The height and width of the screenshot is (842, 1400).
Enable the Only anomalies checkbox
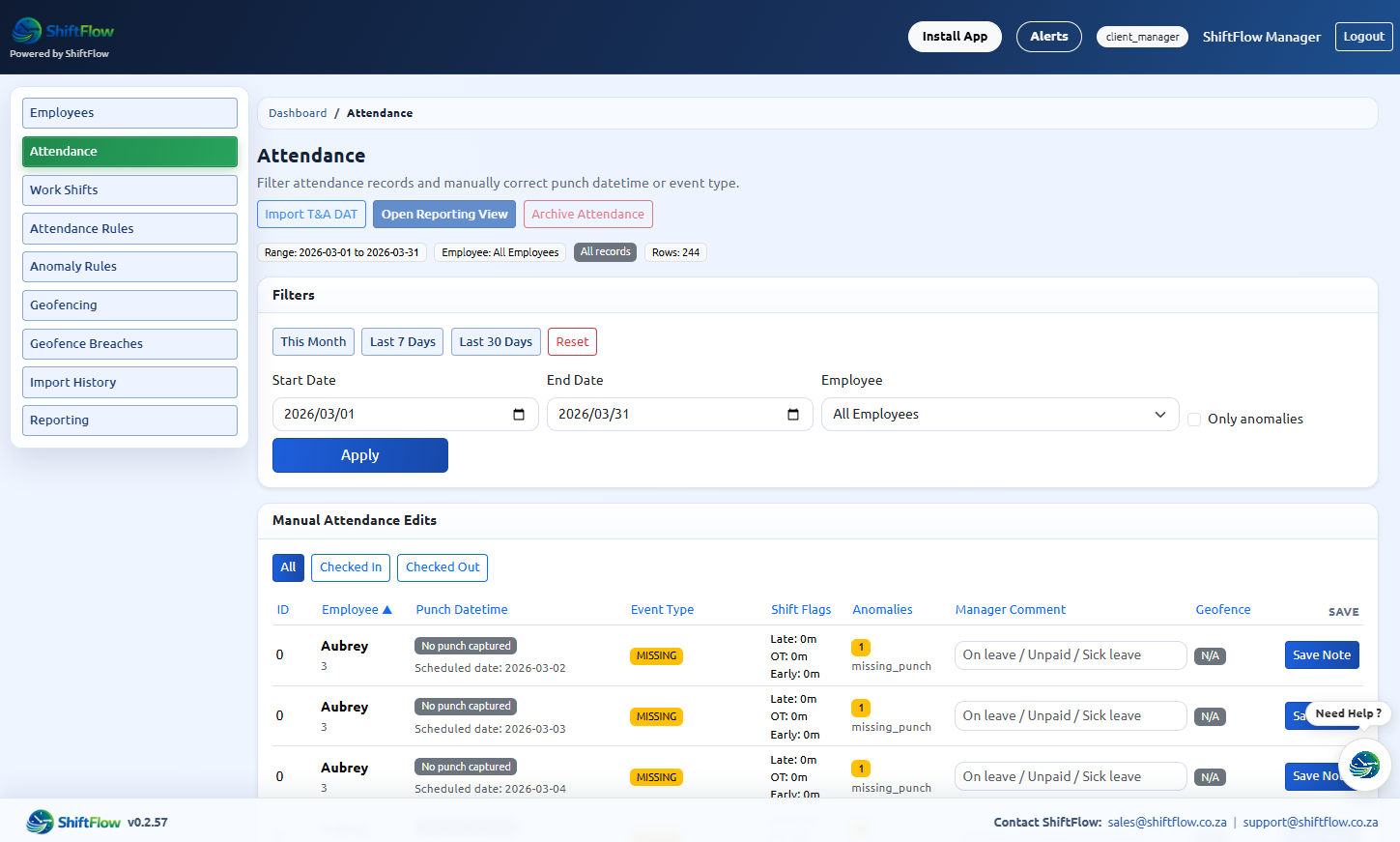[x=1194, y=420]
